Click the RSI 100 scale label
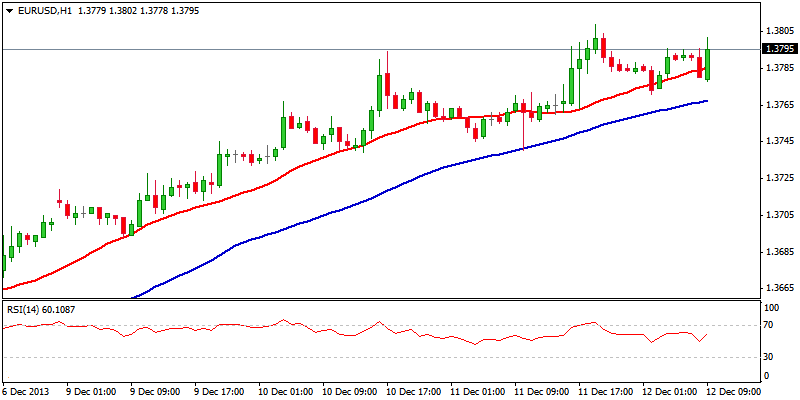 (x=773, y=308)
